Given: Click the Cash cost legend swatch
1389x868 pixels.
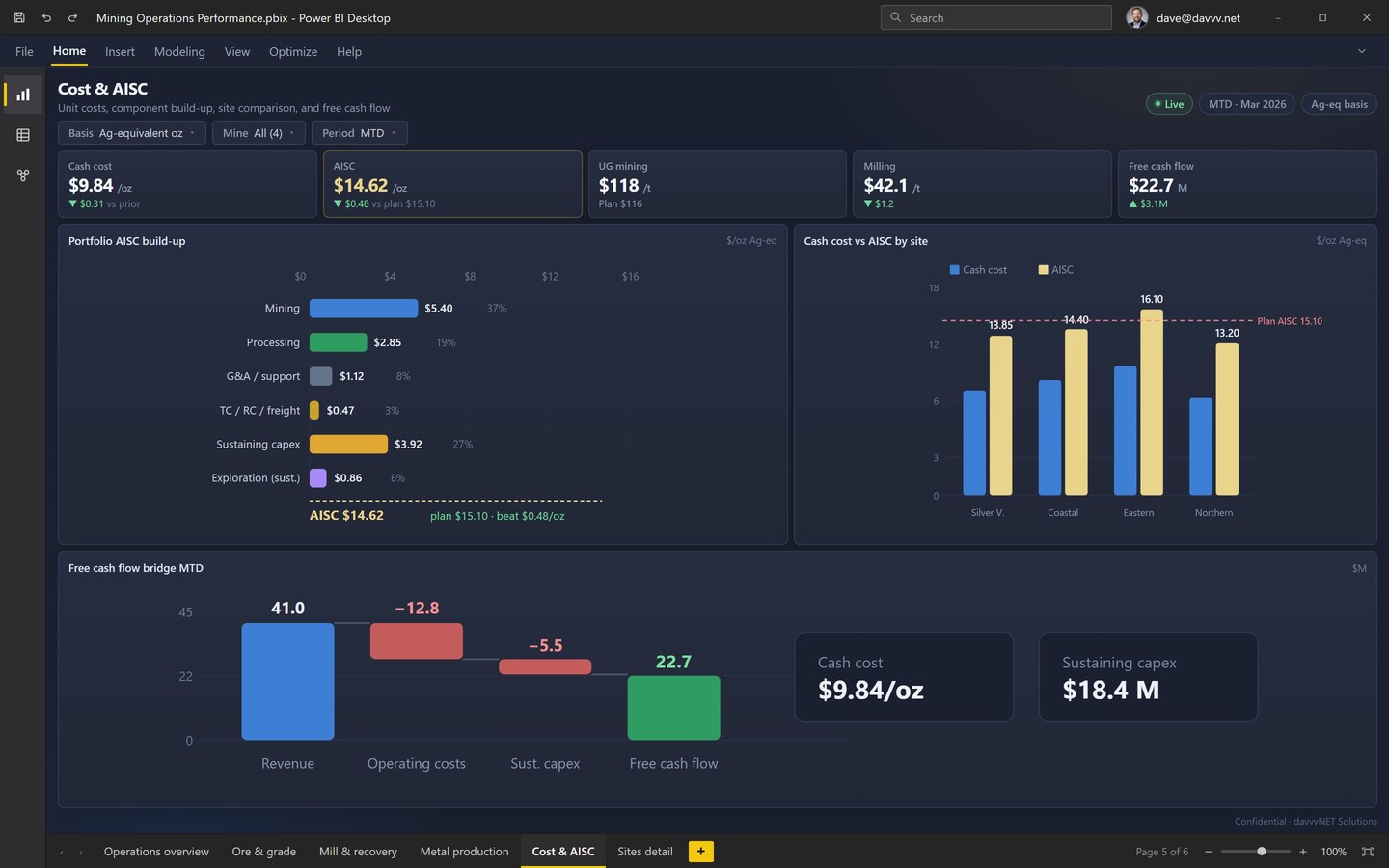Looking at the screenshot, I should 955,270.
